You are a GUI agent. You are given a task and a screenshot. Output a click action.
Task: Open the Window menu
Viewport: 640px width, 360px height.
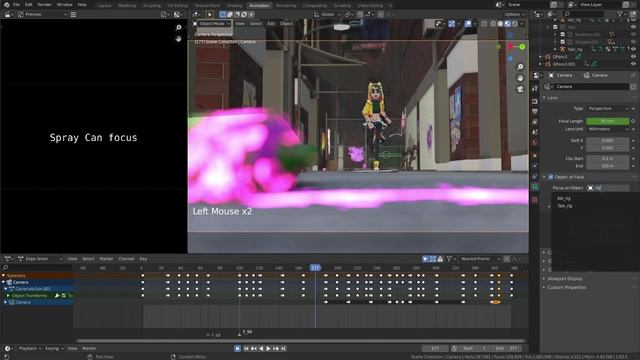(64, 5)
